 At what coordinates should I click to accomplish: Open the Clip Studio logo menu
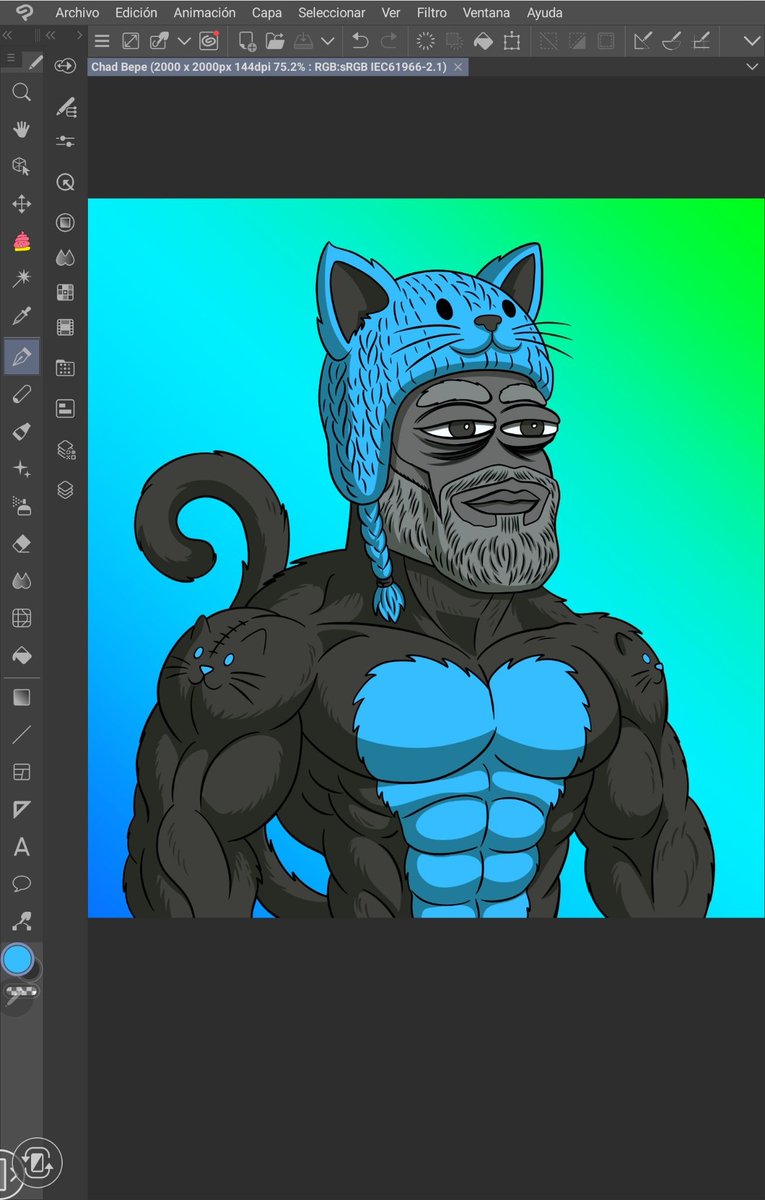click(25, 13)
